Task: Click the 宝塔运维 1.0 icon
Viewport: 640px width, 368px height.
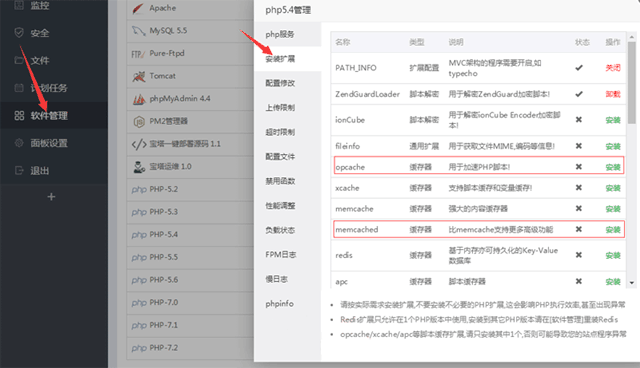Action: click(139, 166)
